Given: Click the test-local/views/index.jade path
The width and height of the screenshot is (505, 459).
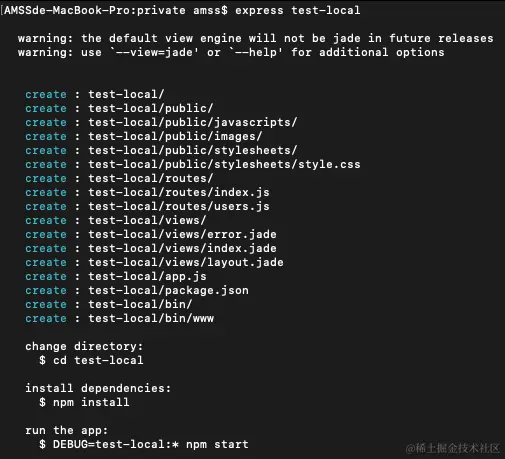Looking at the screenshot, I should (x=182, y=248).
